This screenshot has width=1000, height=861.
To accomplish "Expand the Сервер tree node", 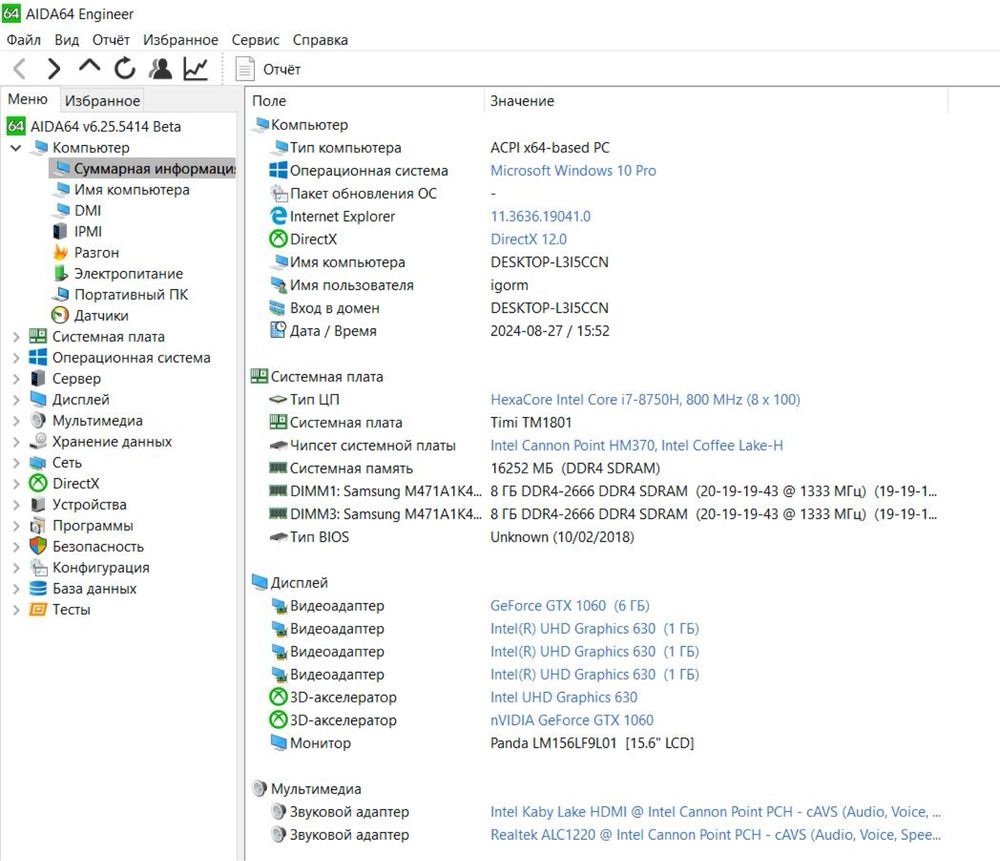I will (x=16, y=379).
